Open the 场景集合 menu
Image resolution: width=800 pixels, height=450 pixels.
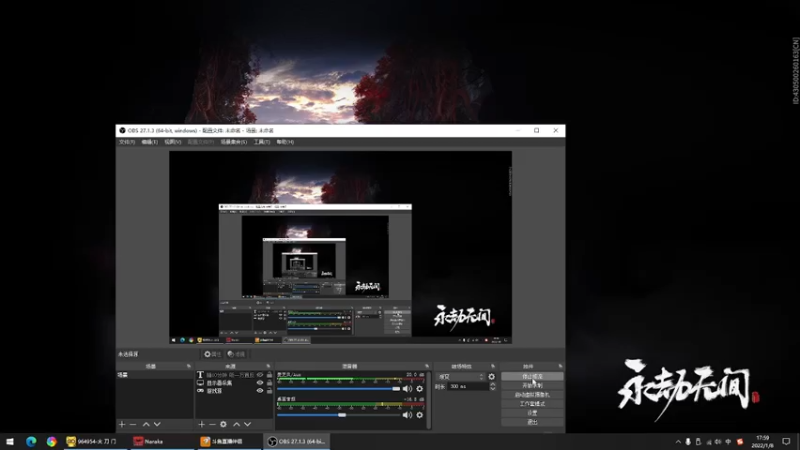(234, 142)
